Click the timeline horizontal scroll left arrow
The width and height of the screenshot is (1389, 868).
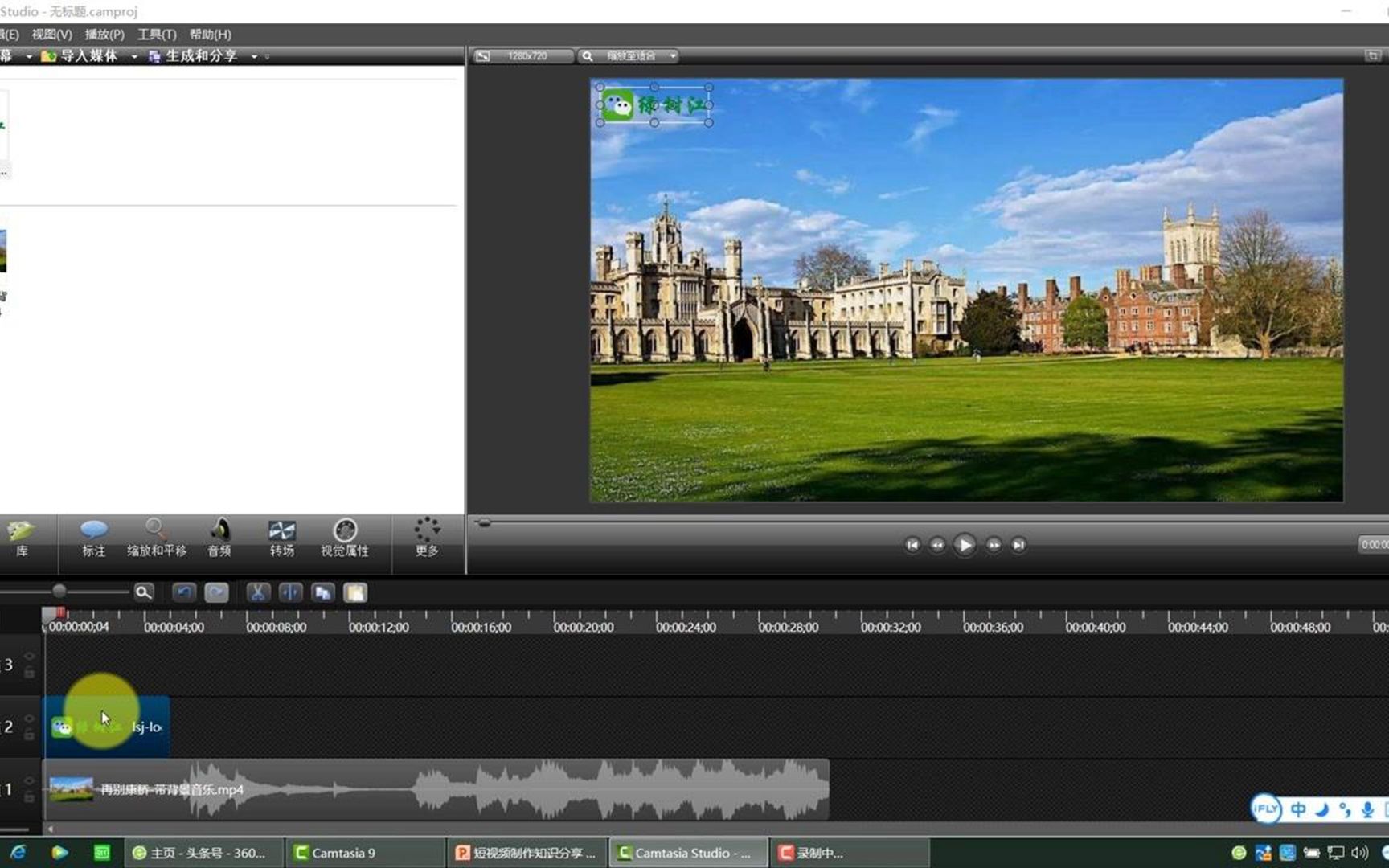(x=50, y=829)
